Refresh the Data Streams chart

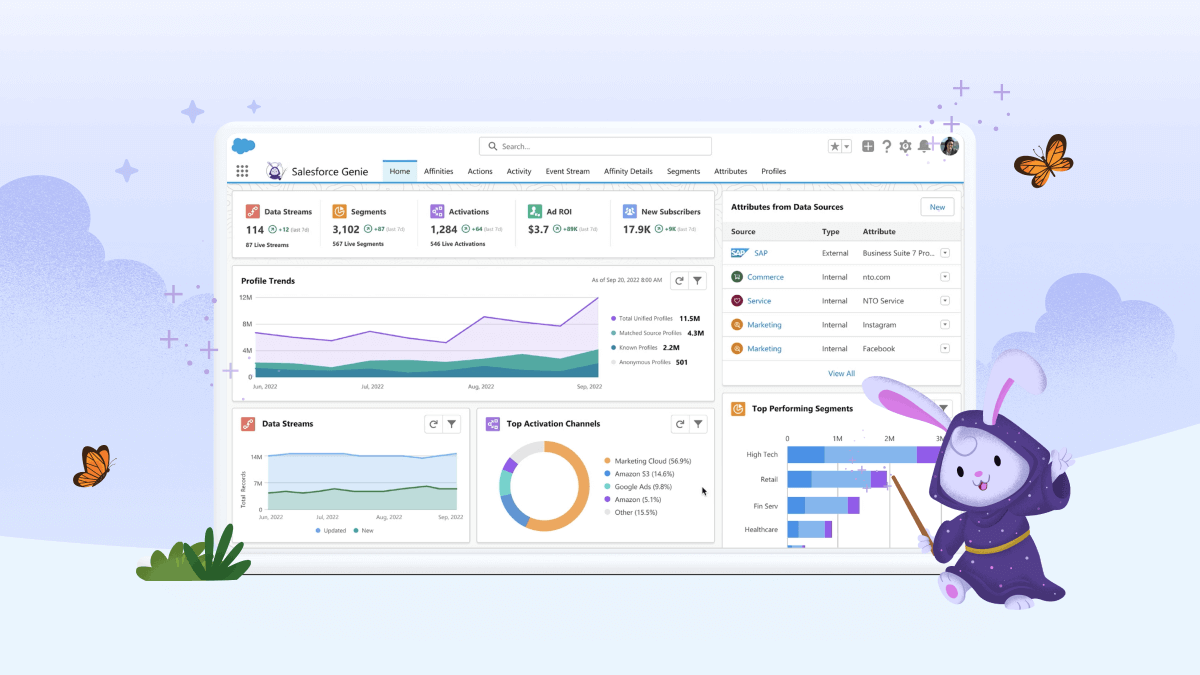coord(433,424)
